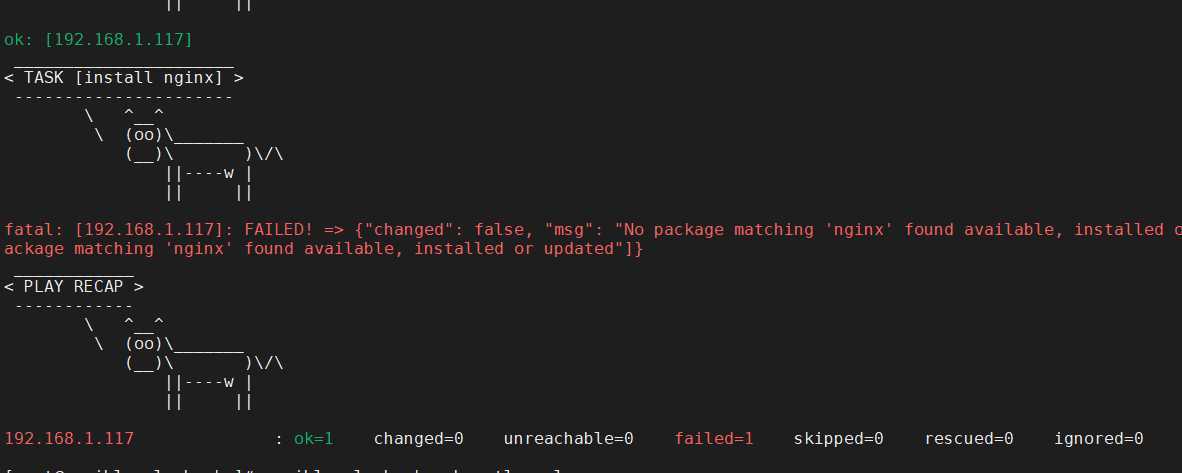Click the skipped=0 recap value
The height and width of the screenshot is (473, 1182).
(838, 439)
